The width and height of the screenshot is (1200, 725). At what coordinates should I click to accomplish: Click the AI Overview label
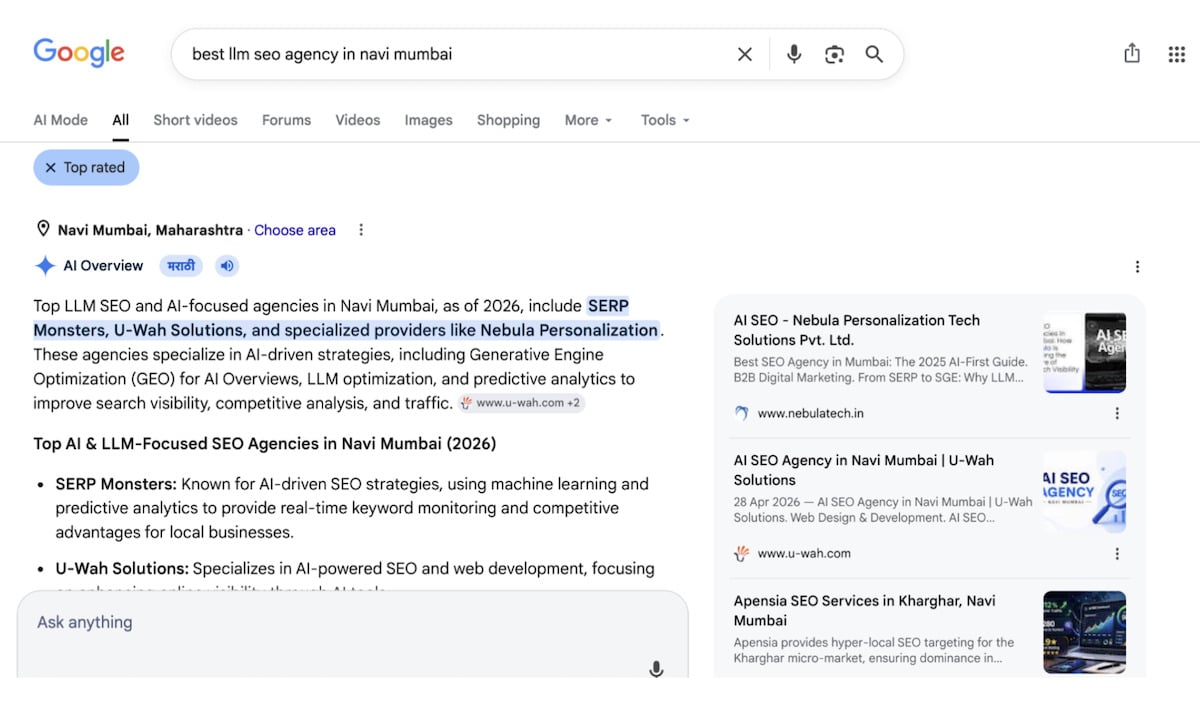pyautogui.click(x=103, y=266)
